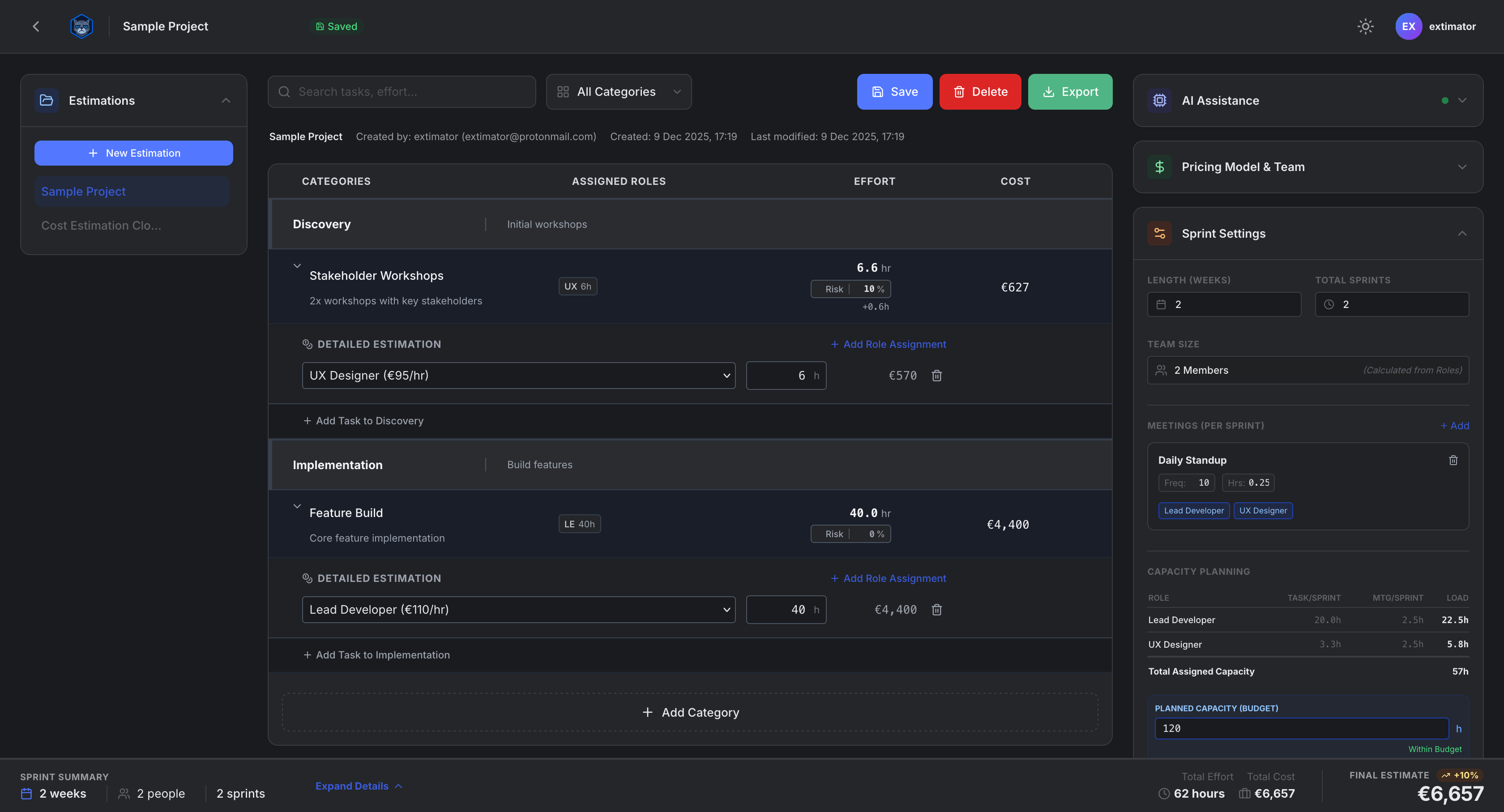1504x812 pixels.
Task: Select Sample Project in the Estimations list
Action: coord(84,192)
